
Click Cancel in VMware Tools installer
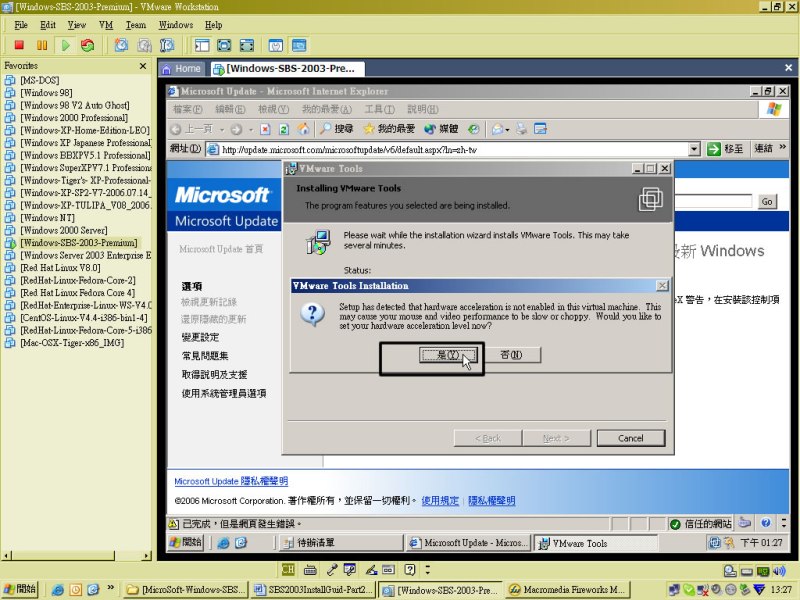(x=631, y=438)
